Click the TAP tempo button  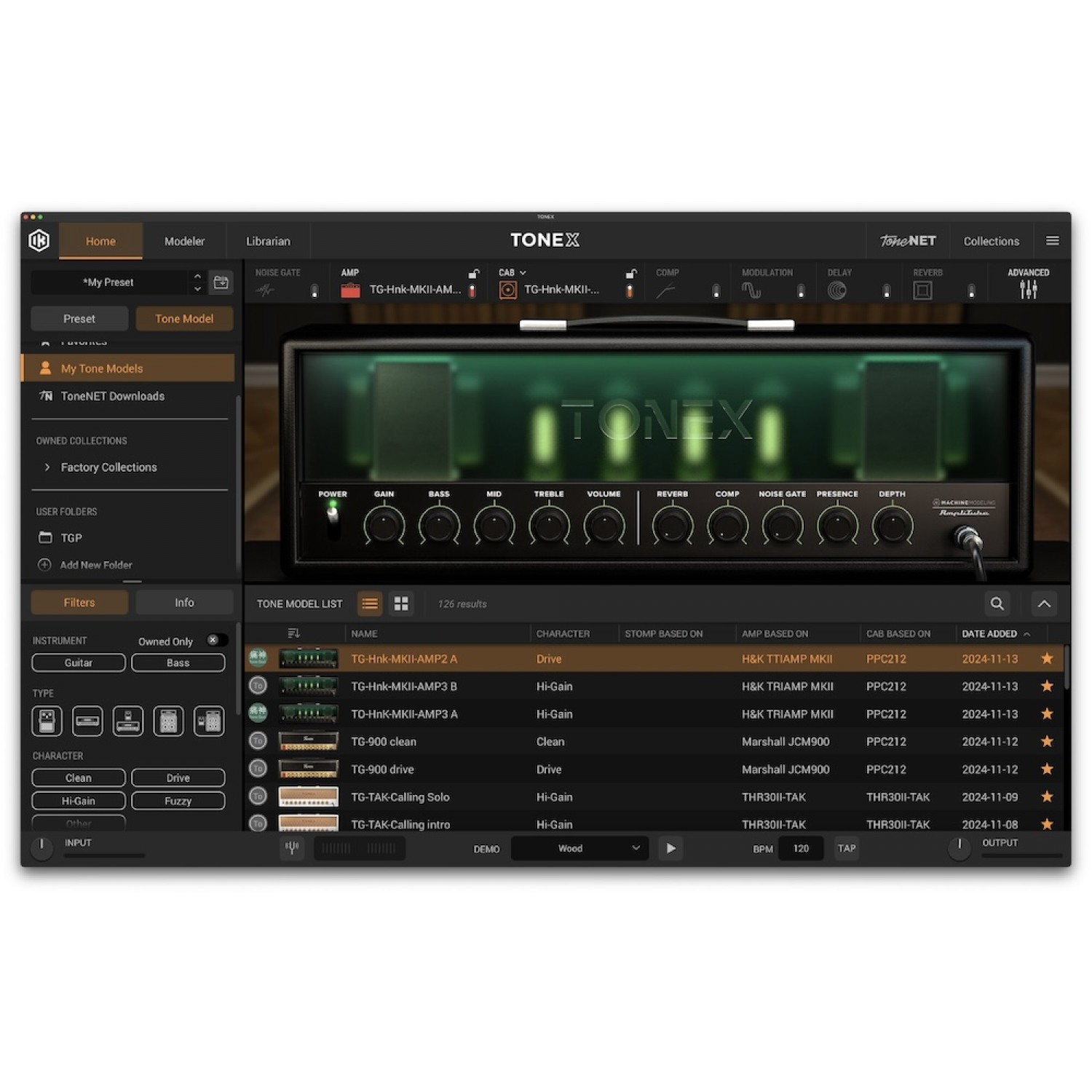coord(846,848)
